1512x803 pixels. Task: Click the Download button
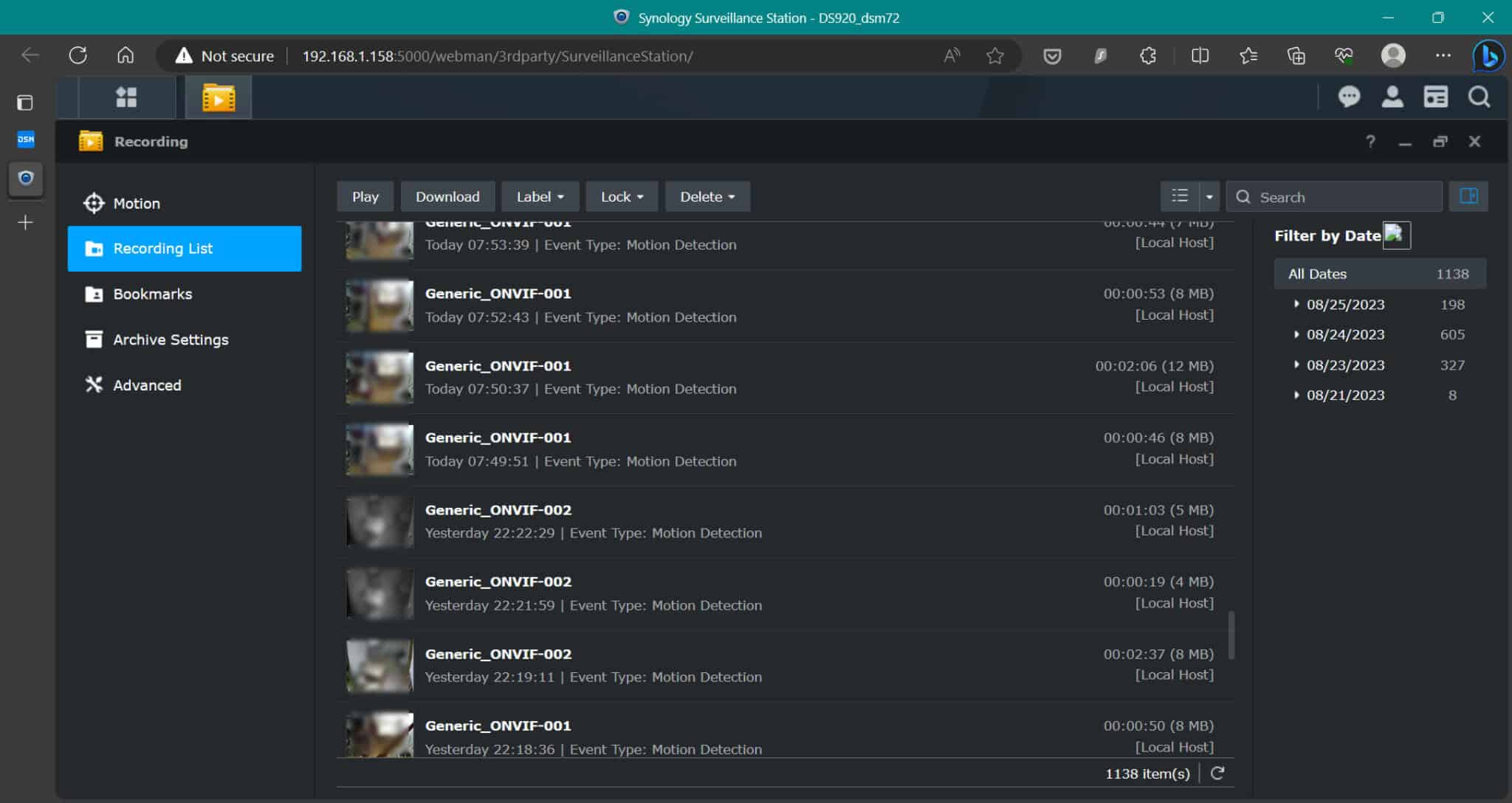click(x=447, y=196)
